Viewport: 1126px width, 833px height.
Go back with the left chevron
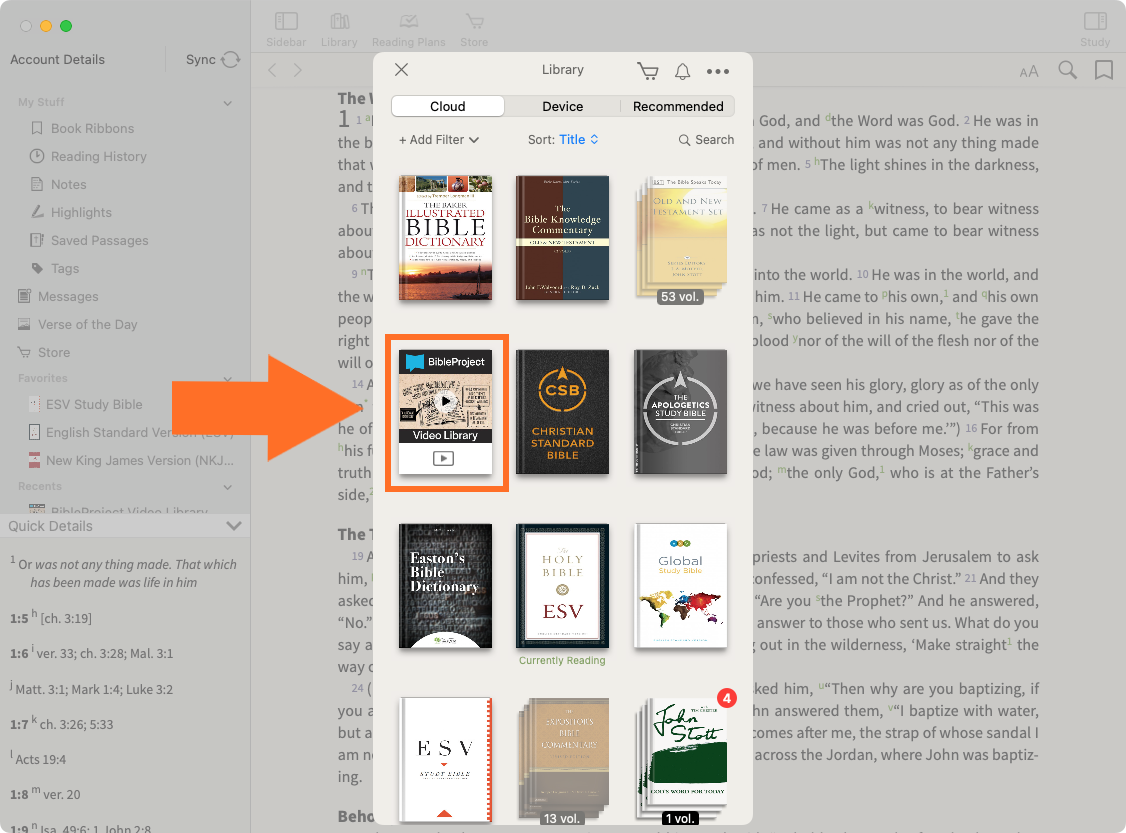[272, 70]
